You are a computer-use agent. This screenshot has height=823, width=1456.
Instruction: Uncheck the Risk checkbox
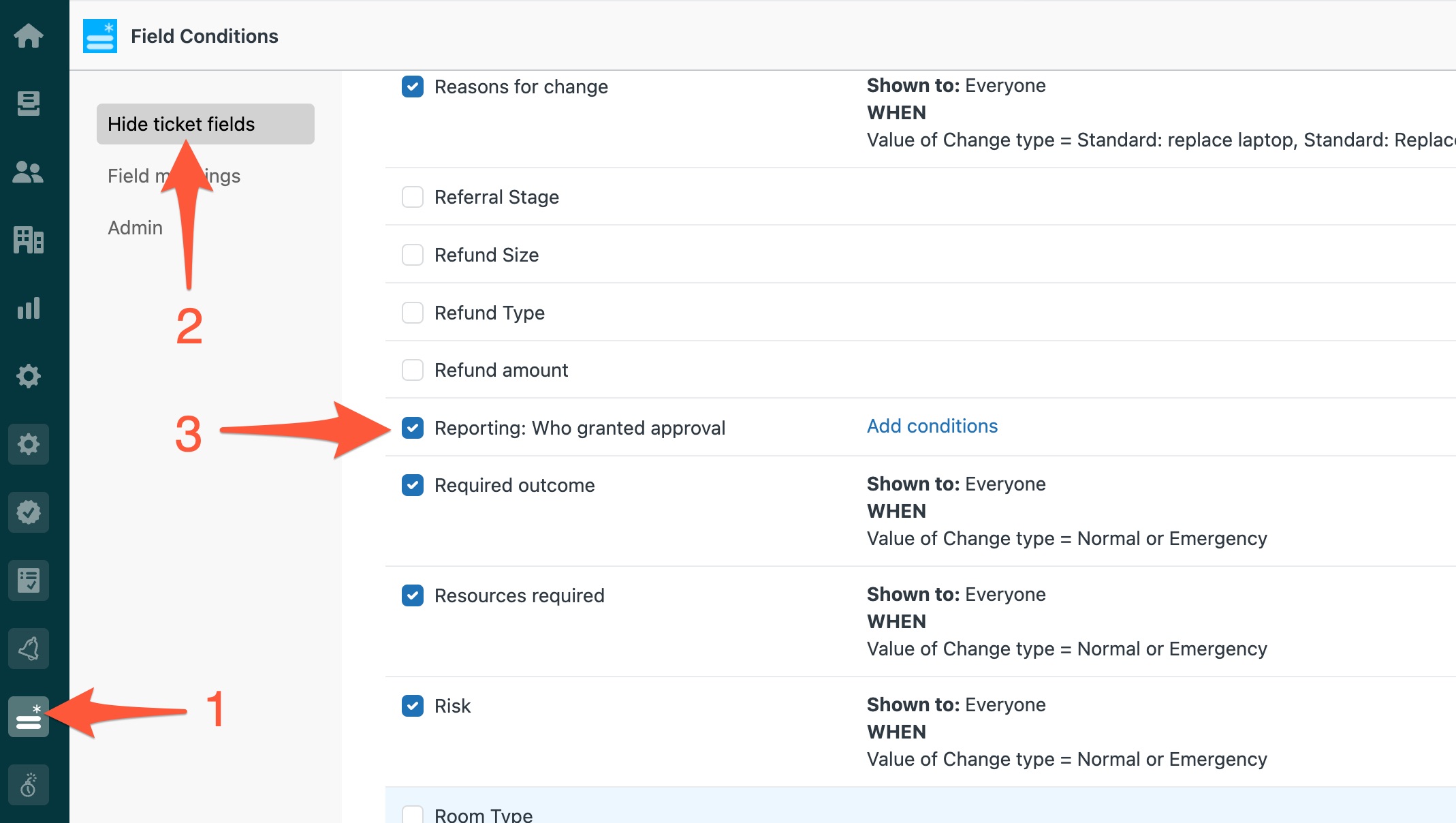(413, 706)
